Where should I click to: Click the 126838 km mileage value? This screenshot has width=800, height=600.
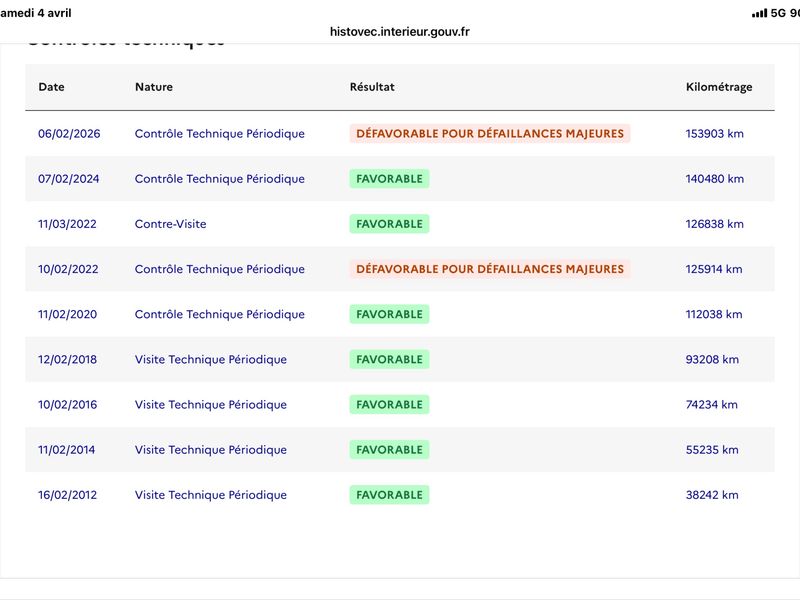pyautogui.click(x=715, y=224)
